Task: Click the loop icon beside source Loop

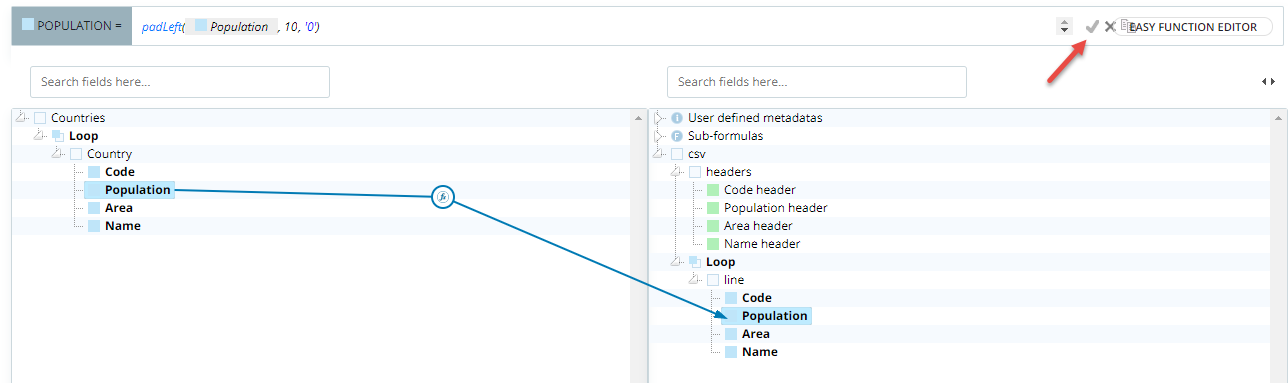Action: click(58, 136)
